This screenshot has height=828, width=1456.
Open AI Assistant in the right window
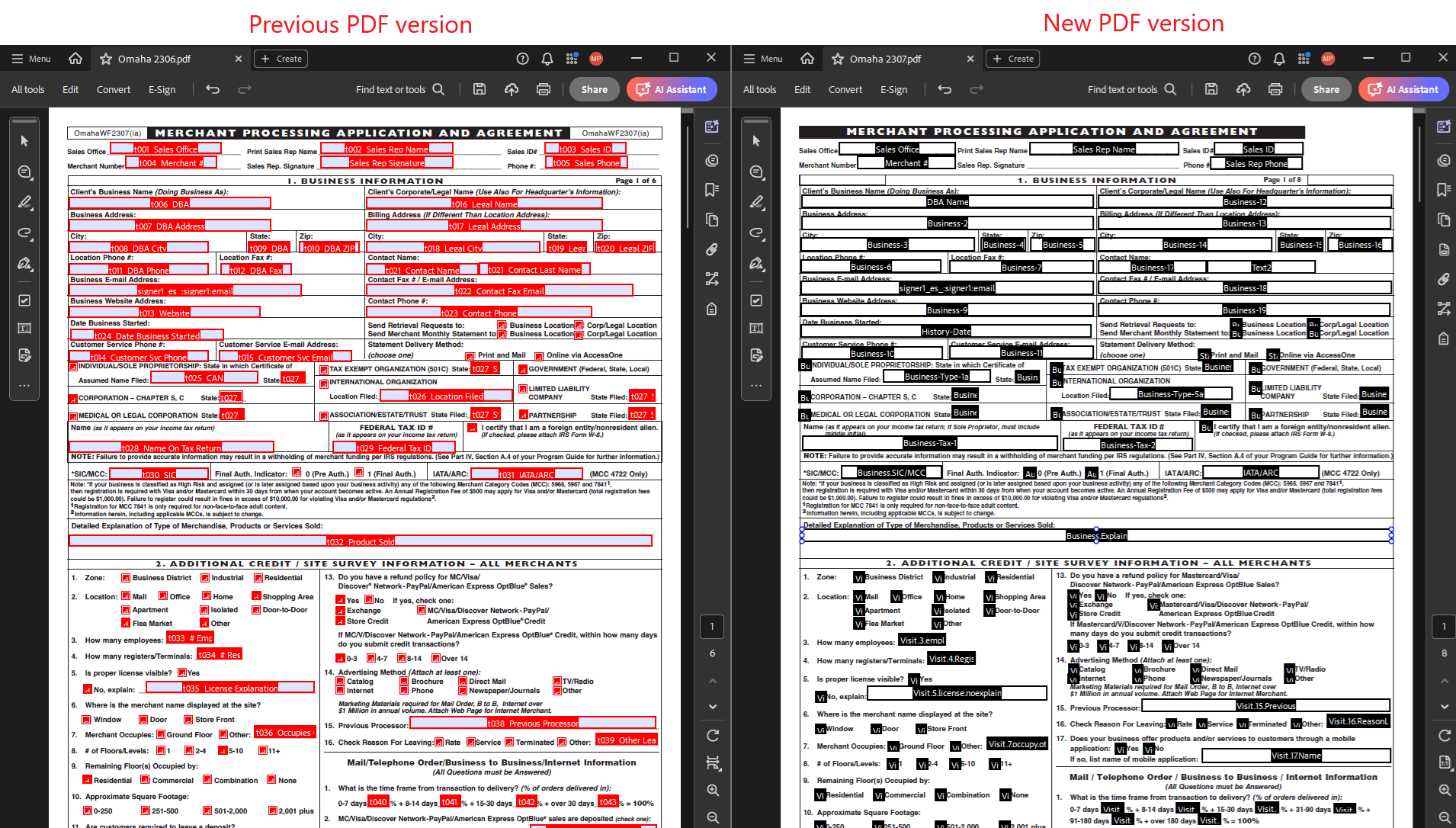click(x=1403, y=89)
